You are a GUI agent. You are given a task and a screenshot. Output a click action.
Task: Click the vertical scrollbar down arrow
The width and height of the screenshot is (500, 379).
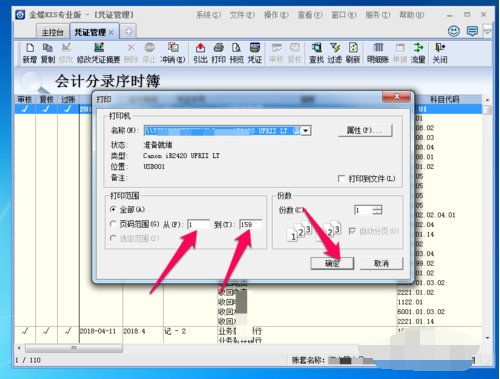pos(487,338)
